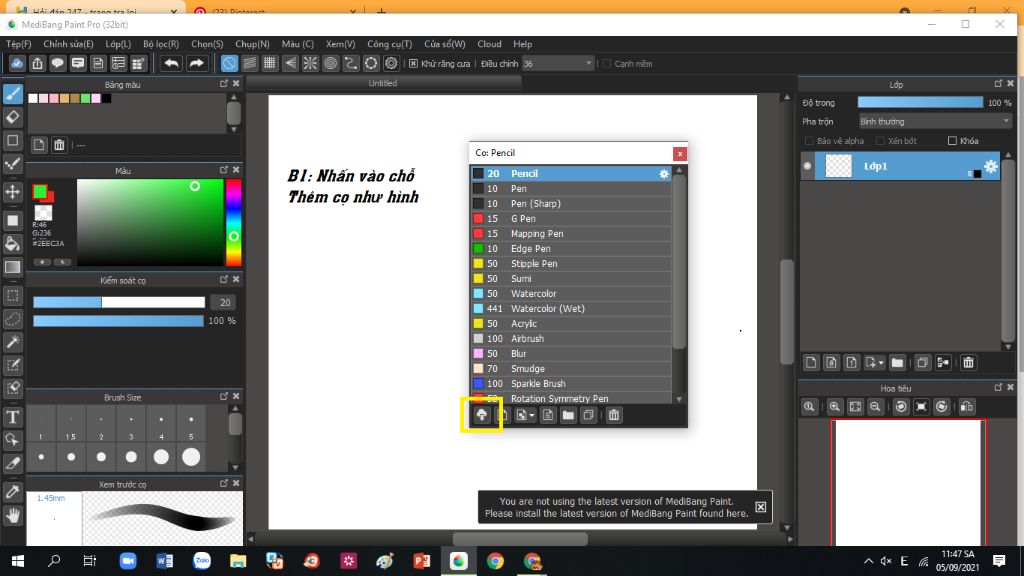
Task: Open the Pha trộn blending dropdown
Action: pyautogui.click(x=935, y=121)
